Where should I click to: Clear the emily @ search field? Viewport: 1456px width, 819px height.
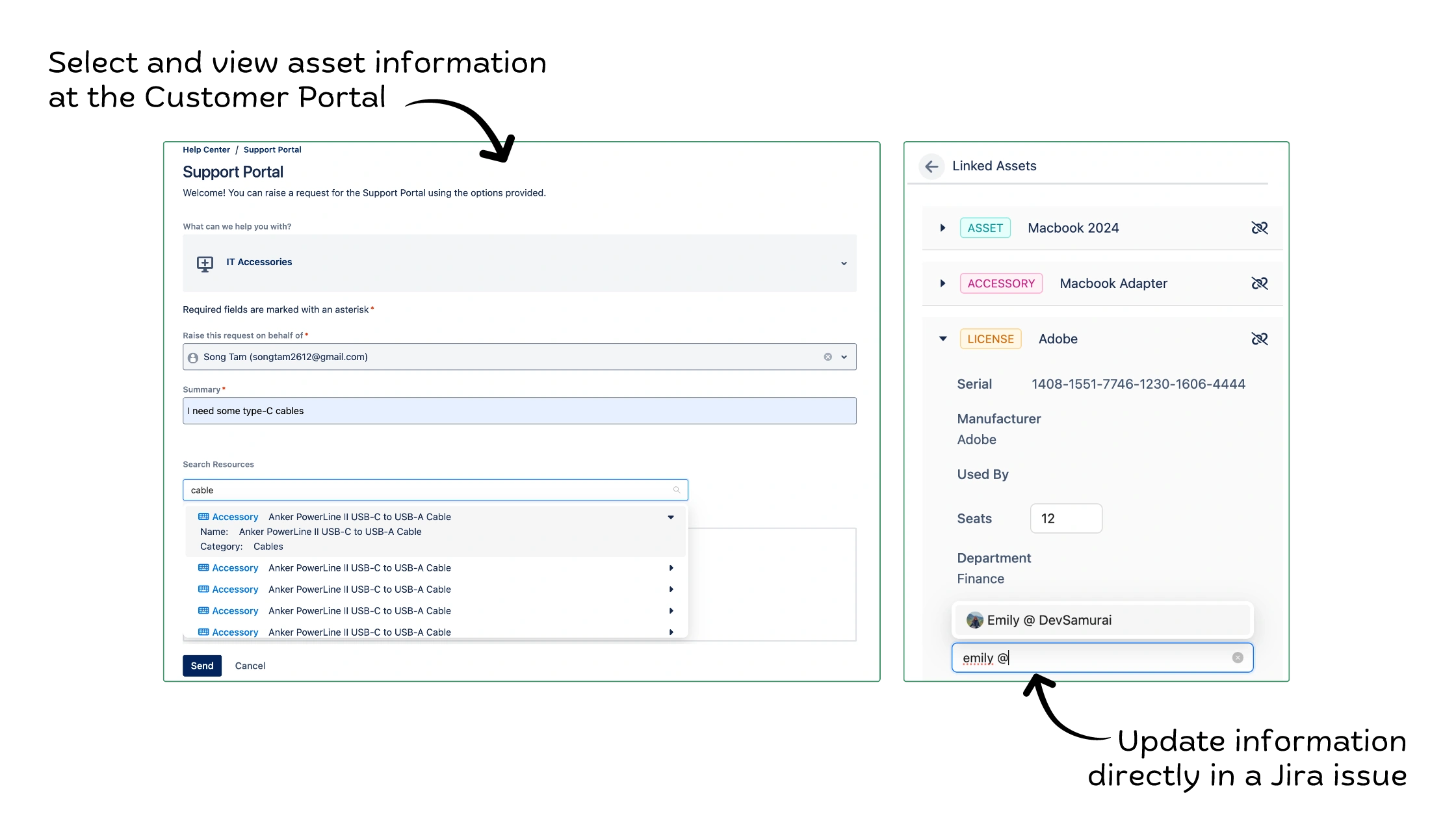coord(1238,658)
